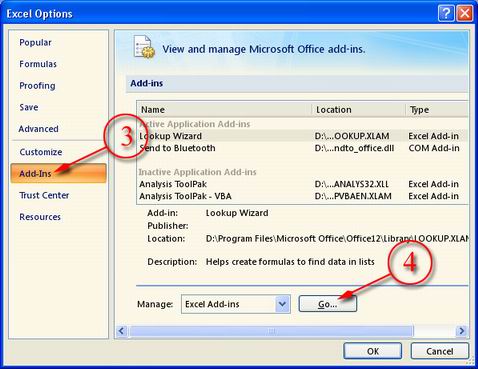The width and height of the screenshot is (478, 369).
Task: Select the Analysis ToolPak - VBA row
Action: click(x=302, y=196)
